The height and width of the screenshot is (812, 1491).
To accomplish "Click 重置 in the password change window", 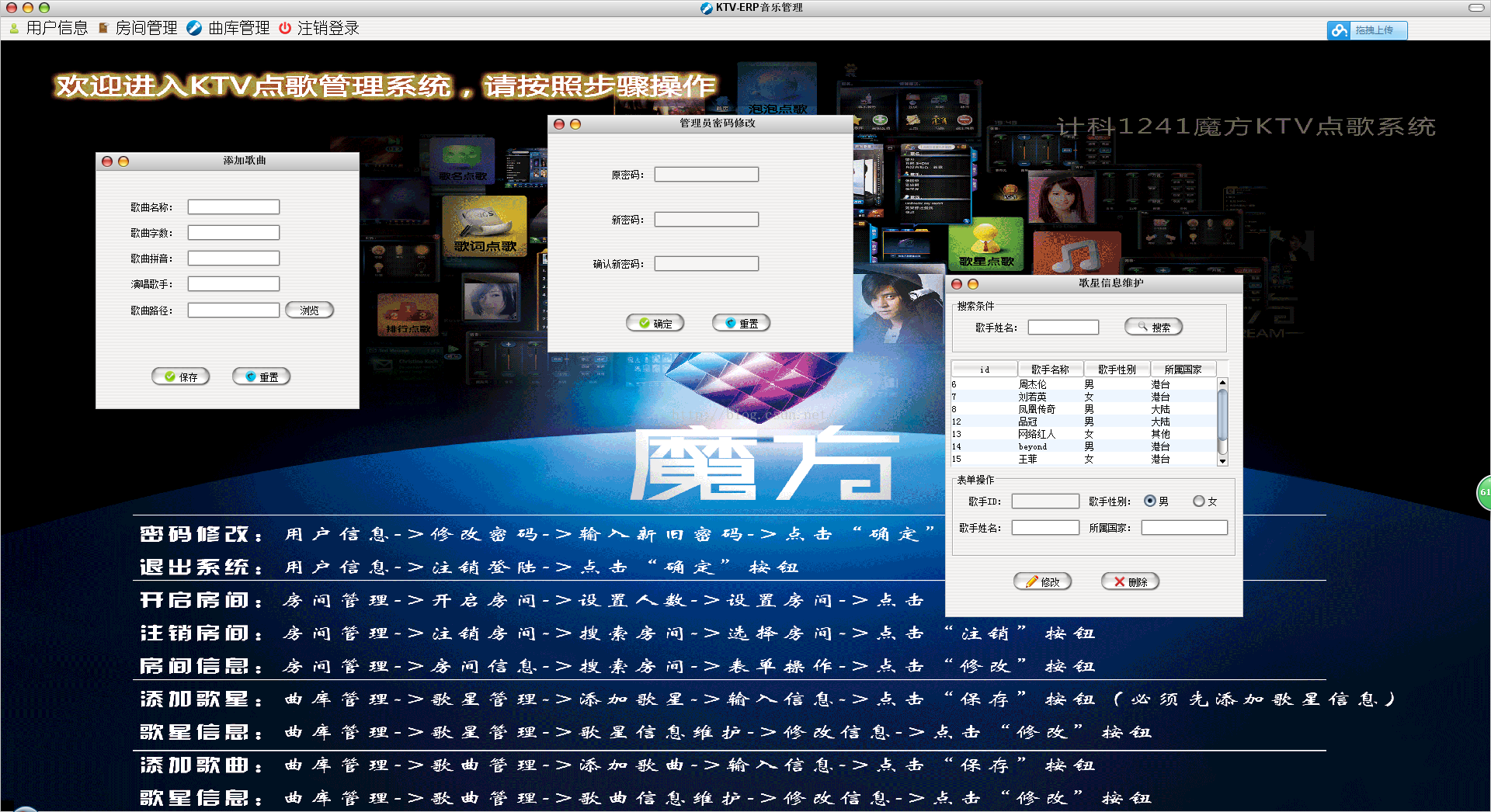I will tap(742, 323).
